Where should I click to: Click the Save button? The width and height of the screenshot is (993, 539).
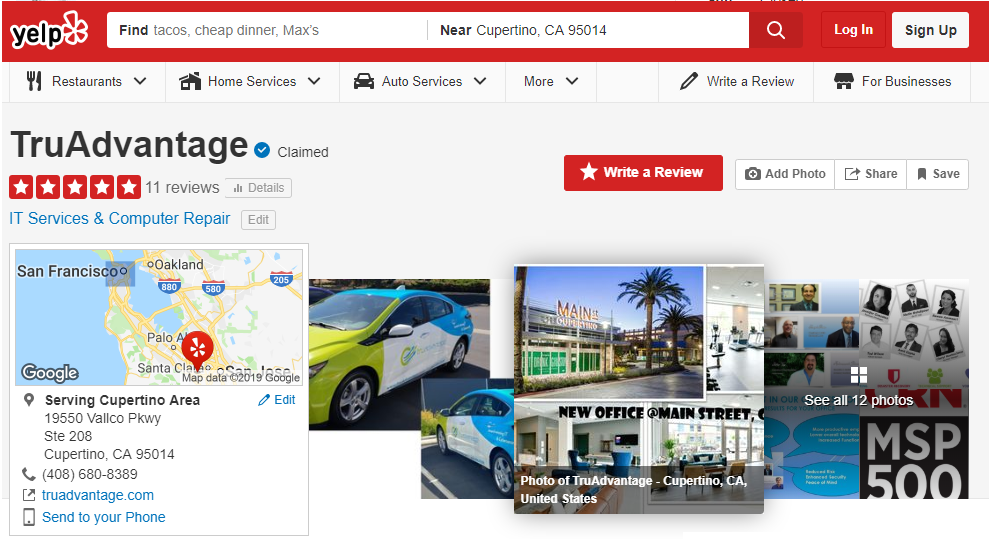tap(938, 174)
